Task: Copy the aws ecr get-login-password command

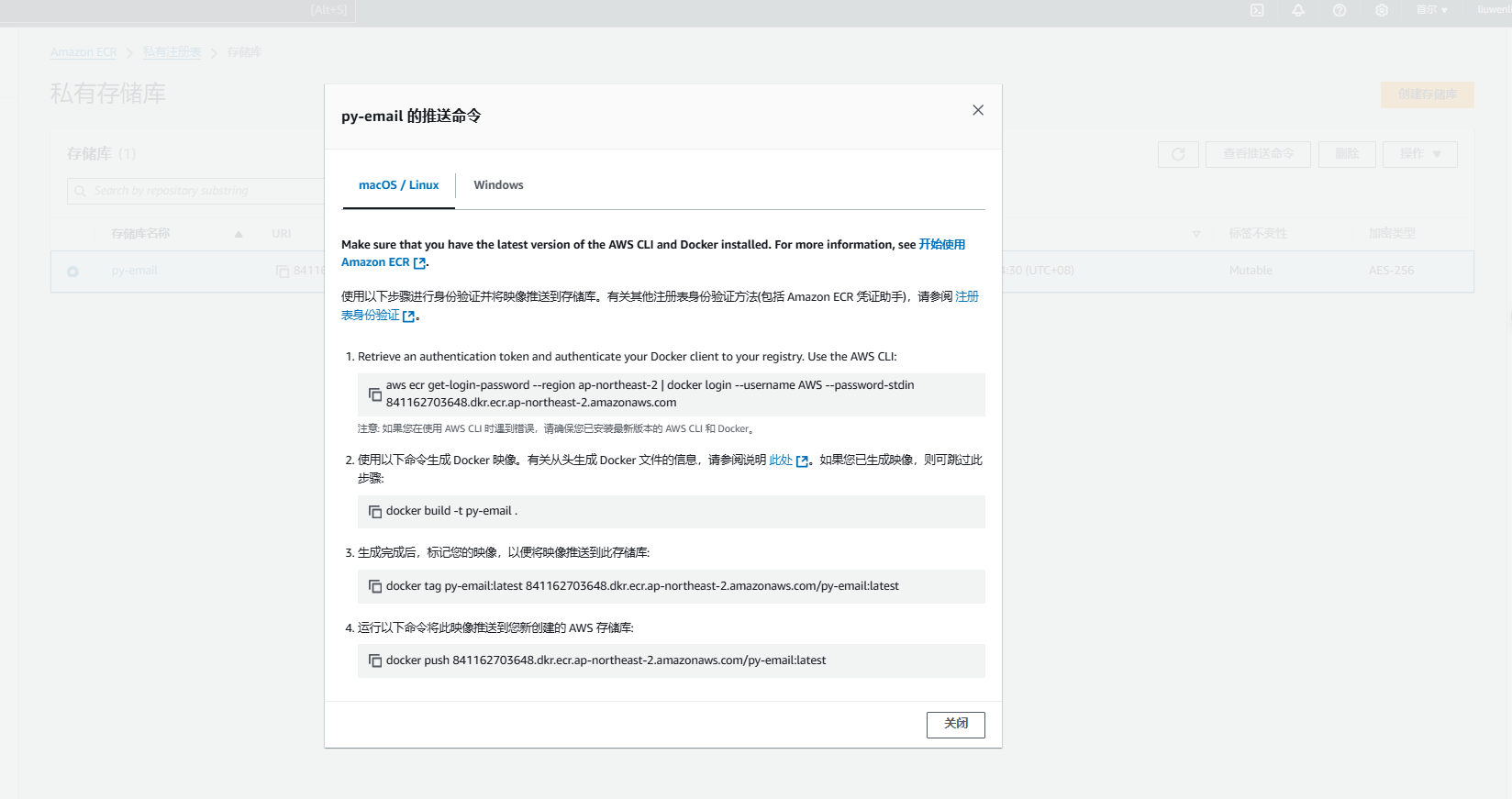Action: 374,394
